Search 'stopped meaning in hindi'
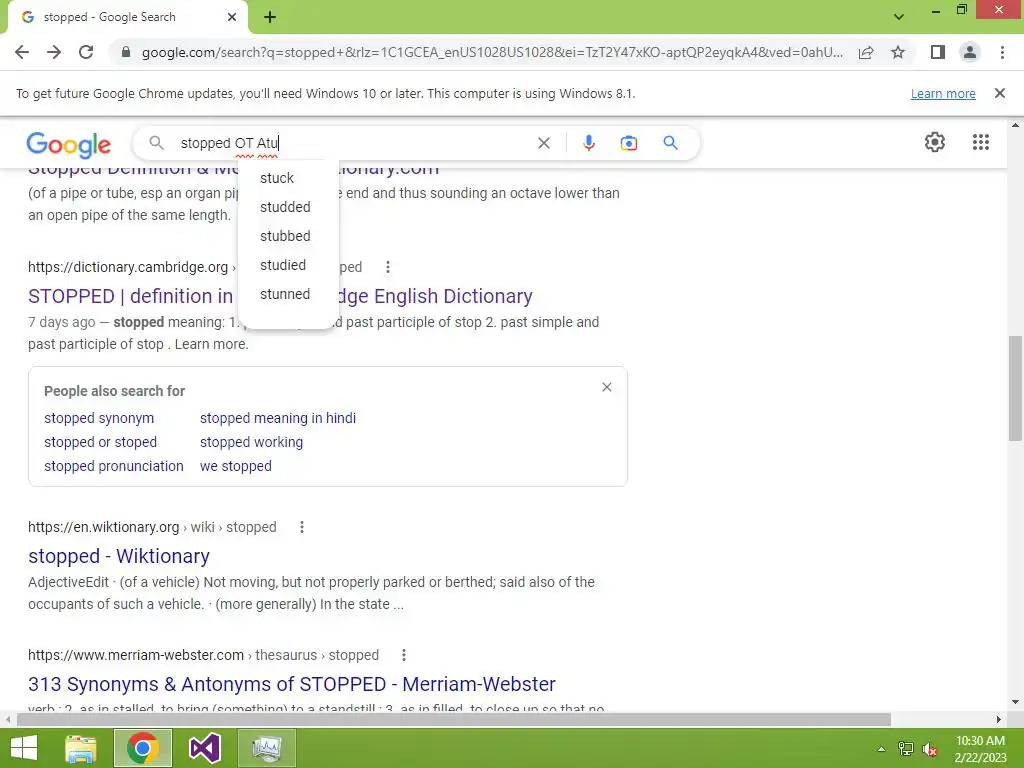The width and height of the screenshot is (1024, 768). (x=278, y=418)
